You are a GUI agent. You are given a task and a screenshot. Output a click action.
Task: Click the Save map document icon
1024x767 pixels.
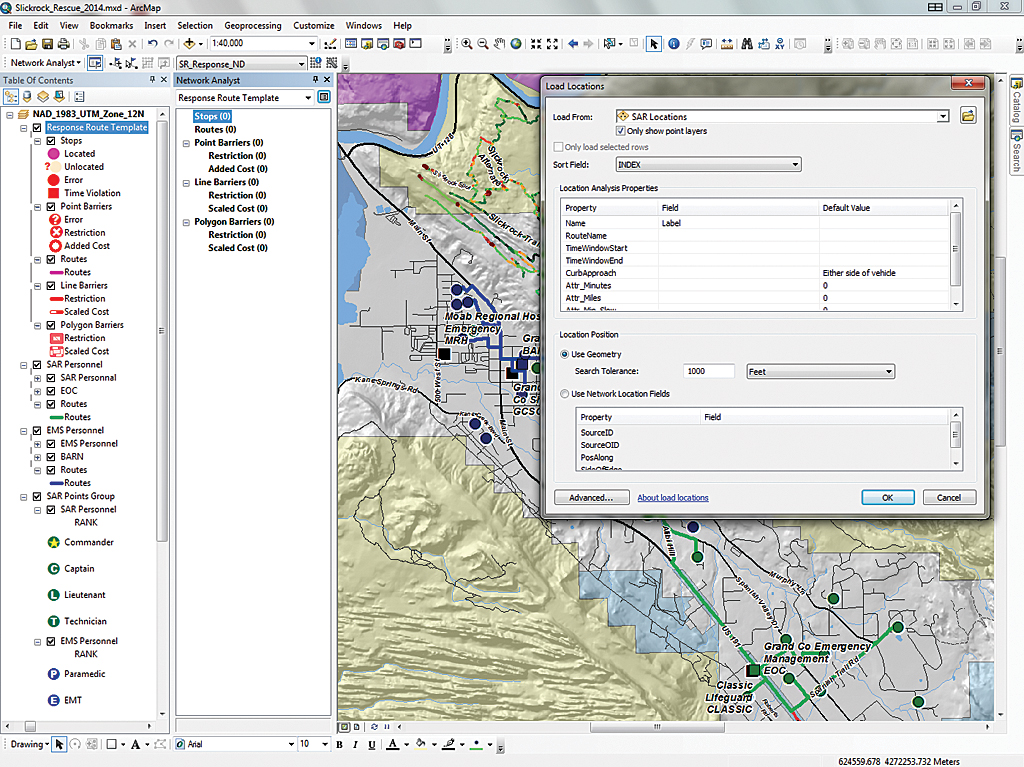pos(47,44)
